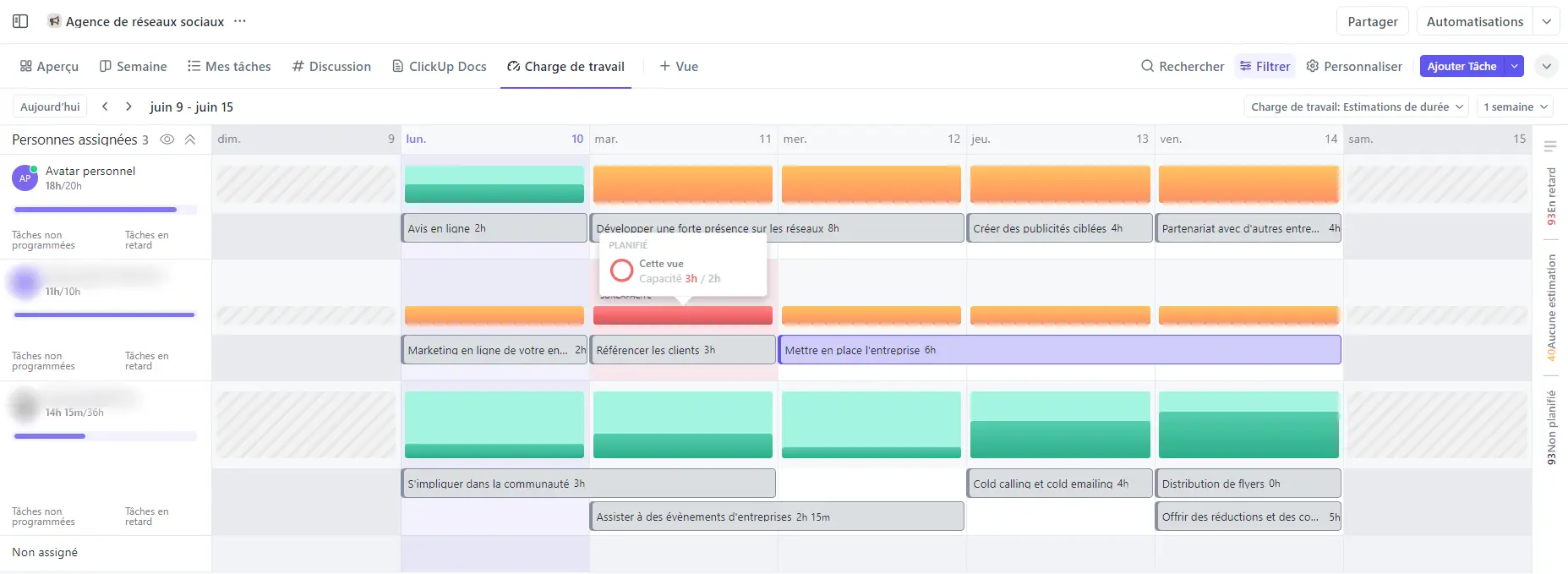Show Tâches non programmées for 11h/10h person
The height and width of the screenshot is (574, 1568).
(43, 361)
